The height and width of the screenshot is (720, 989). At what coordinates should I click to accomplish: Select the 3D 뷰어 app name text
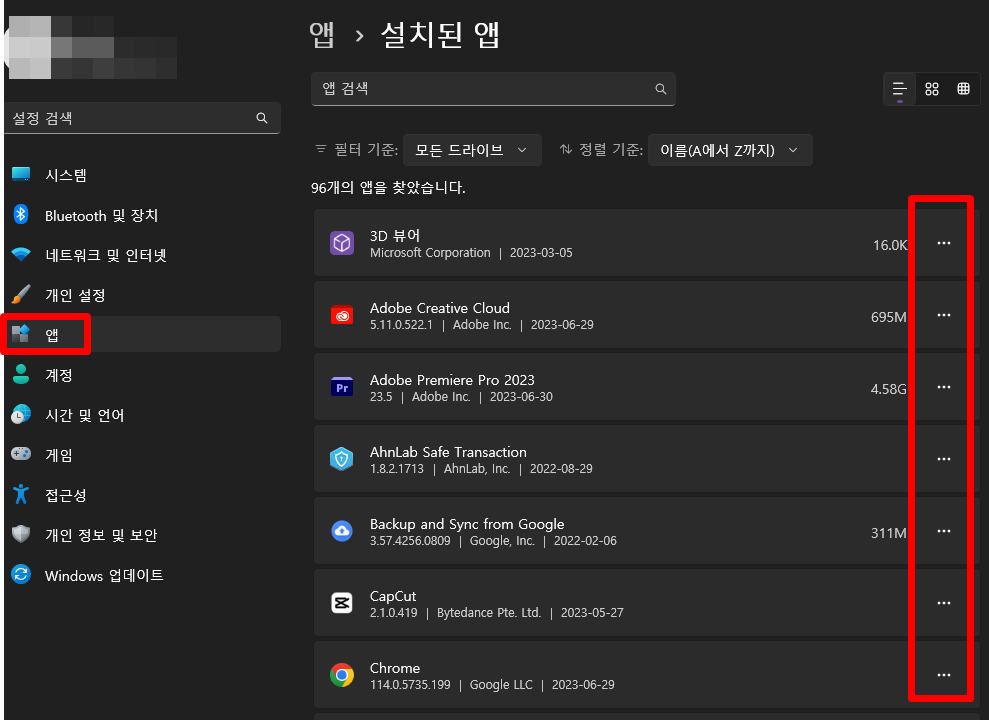[x=395, y=235]
